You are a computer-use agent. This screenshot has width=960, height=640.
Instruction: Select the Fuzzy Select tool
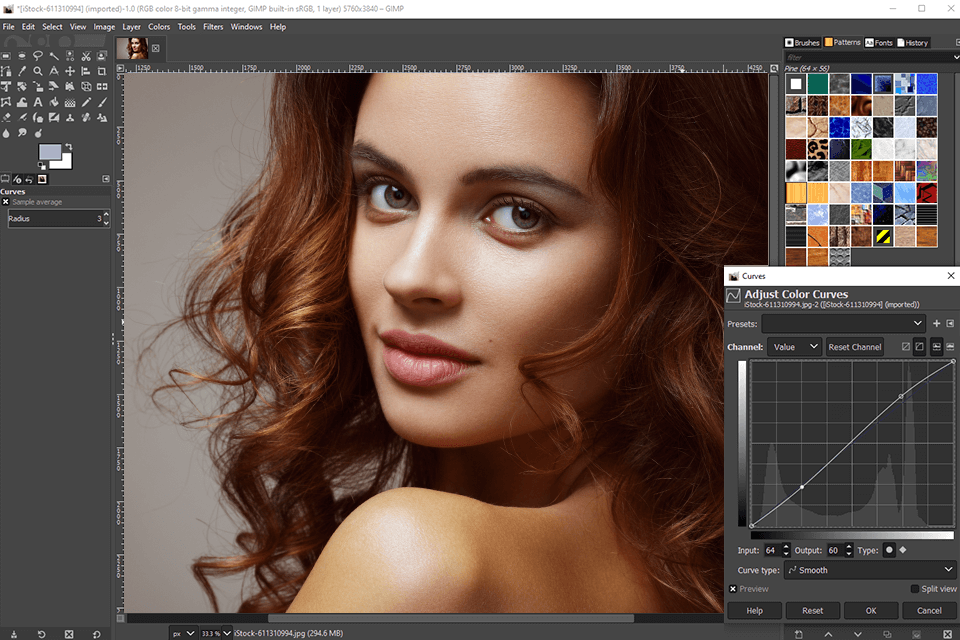coord(54,58)
